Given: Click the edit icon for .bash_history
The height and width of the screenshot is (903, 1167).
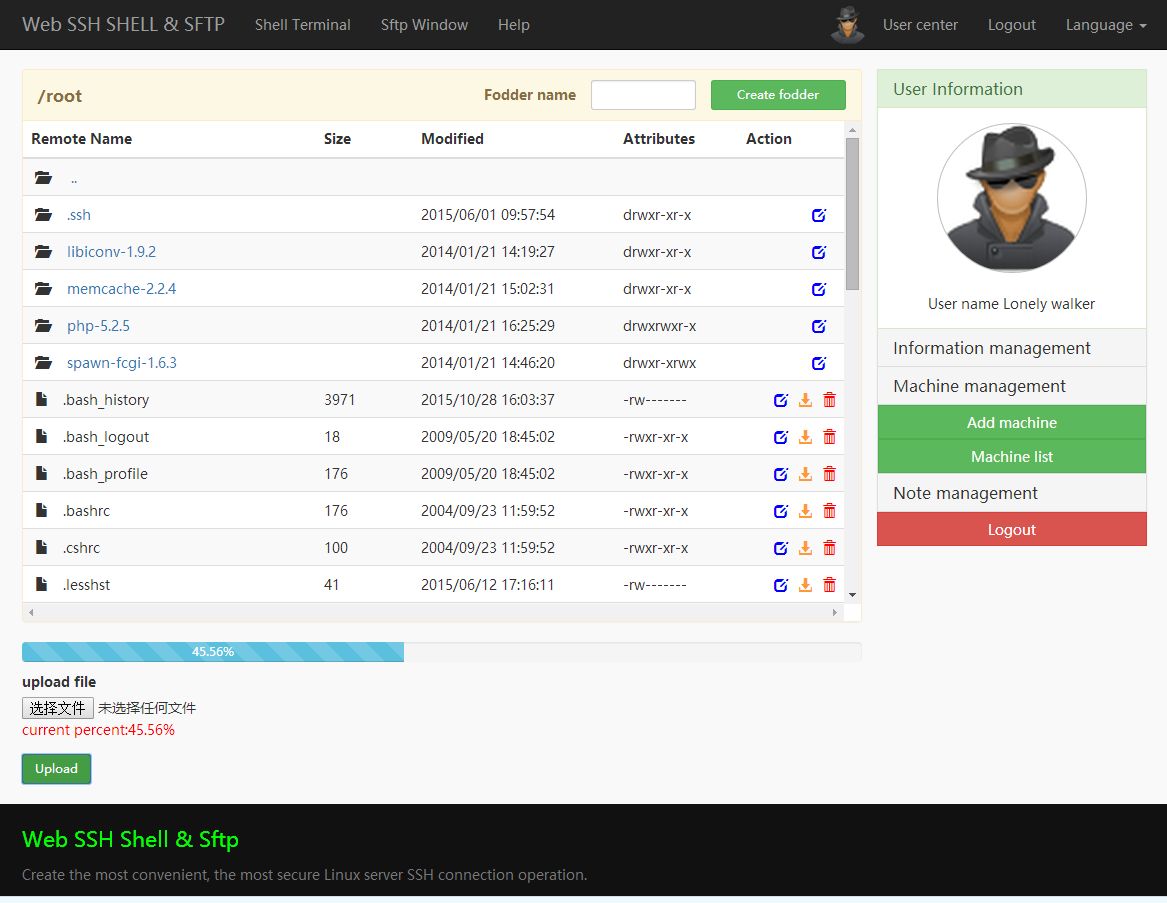Looking at the screenshot, I should click(x=781, y=400).
